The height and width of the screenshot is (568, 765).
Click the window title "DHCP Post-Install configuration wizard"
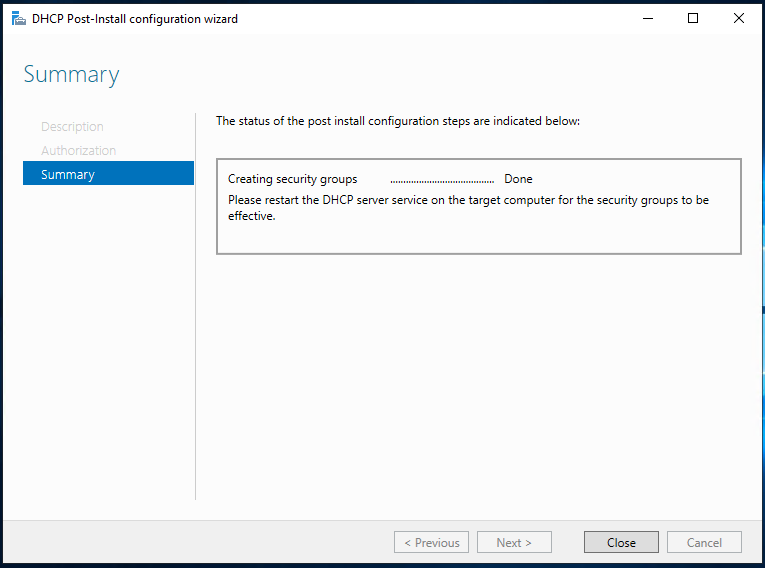[x=135, y=18]
